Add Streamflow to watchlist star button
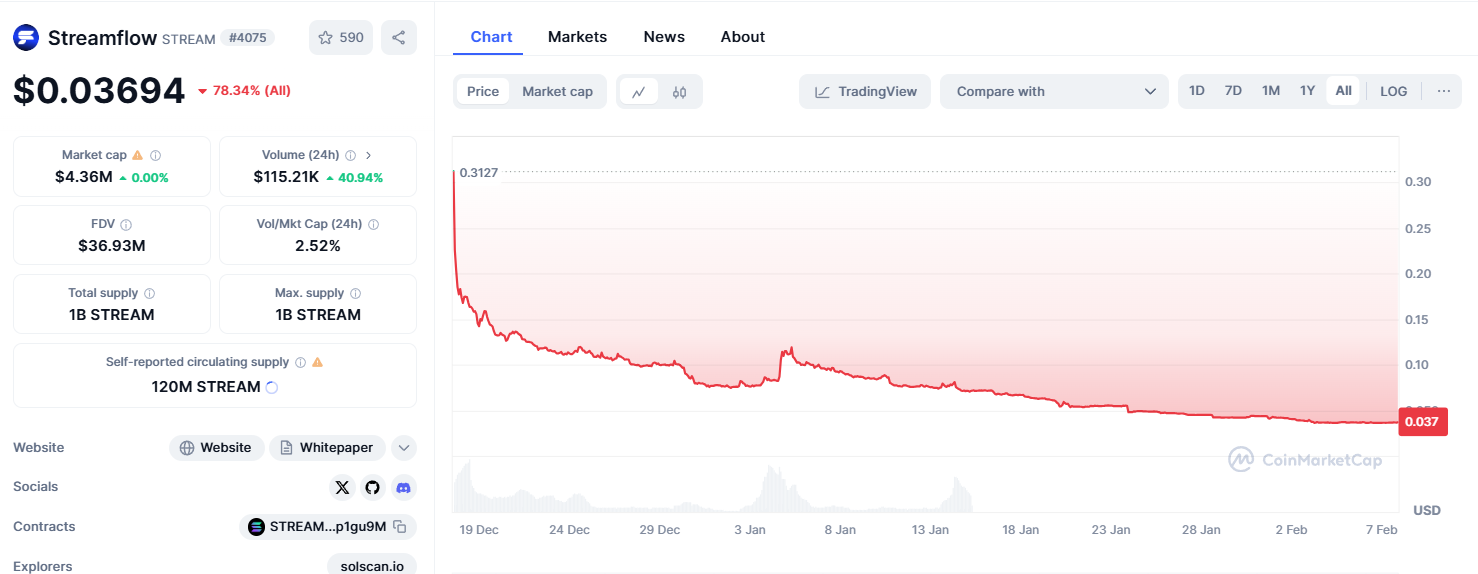The image size is (1478, 574). (x=341, y=38)
